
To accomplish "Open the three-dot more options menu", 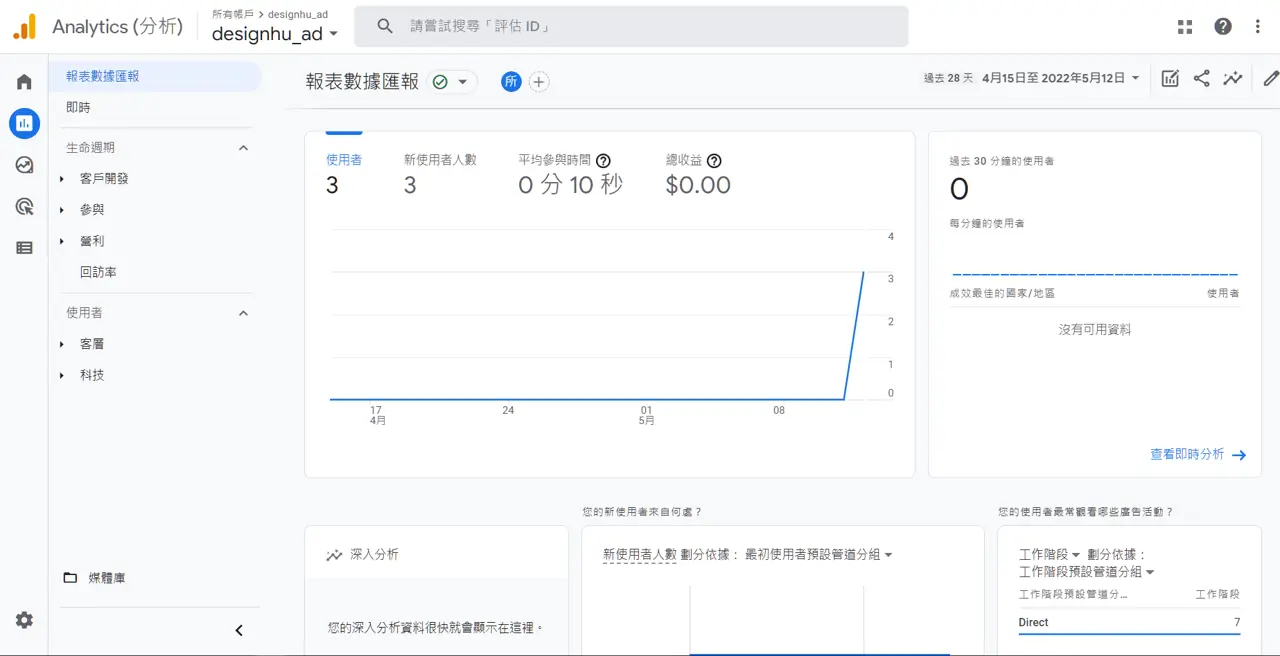I will tap(1258, 27).
